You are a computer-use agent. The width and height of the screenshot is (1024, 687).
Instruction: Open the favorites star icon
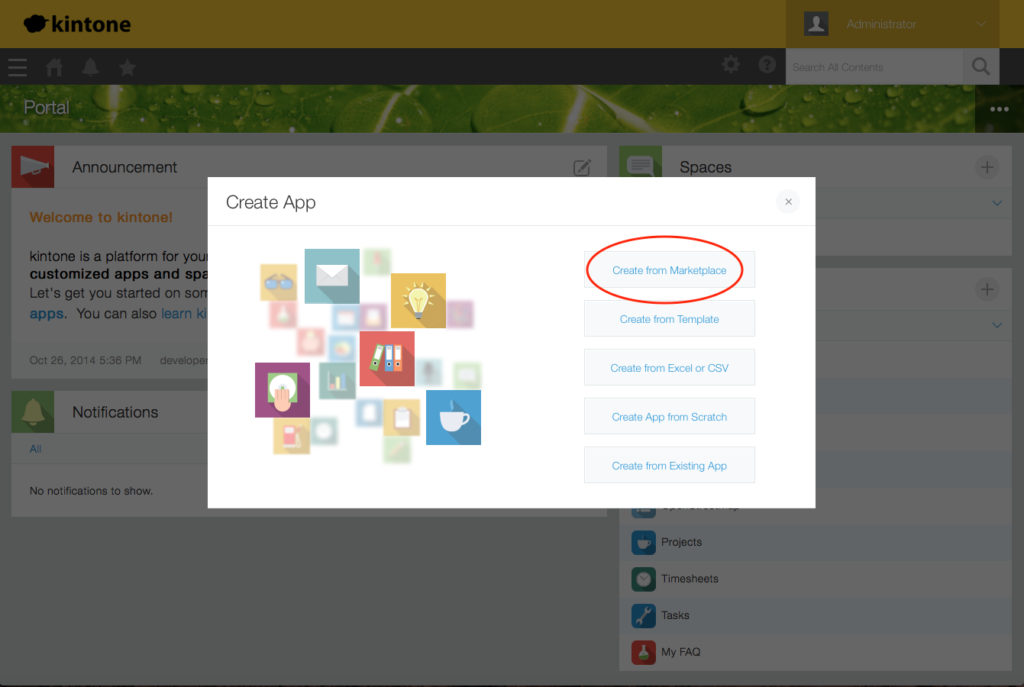127,67
